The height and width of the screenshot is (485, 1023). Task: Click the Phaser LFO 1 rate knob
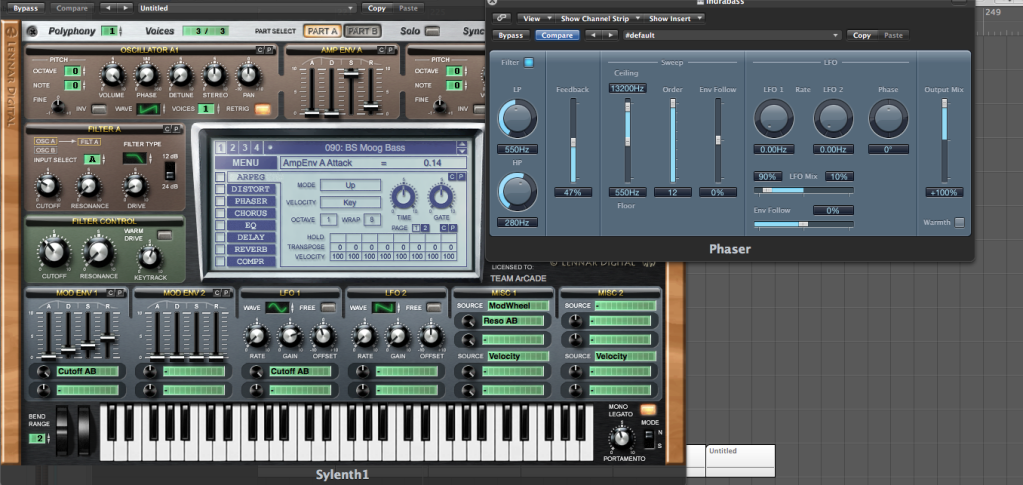point(774,119)
